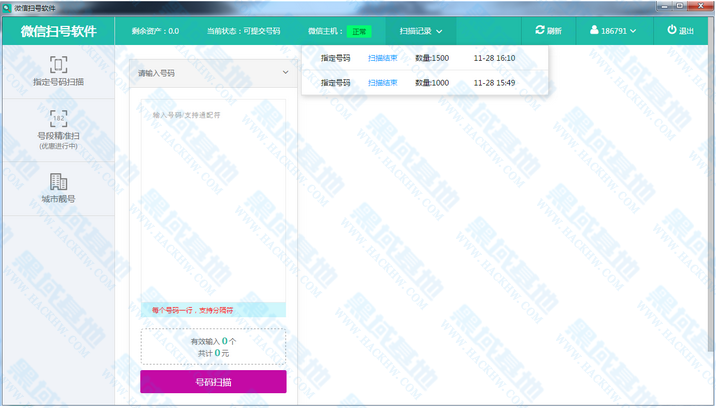
Task: Open 扫描结果 link for the 1000 record
Action: [x=383, y=83]
